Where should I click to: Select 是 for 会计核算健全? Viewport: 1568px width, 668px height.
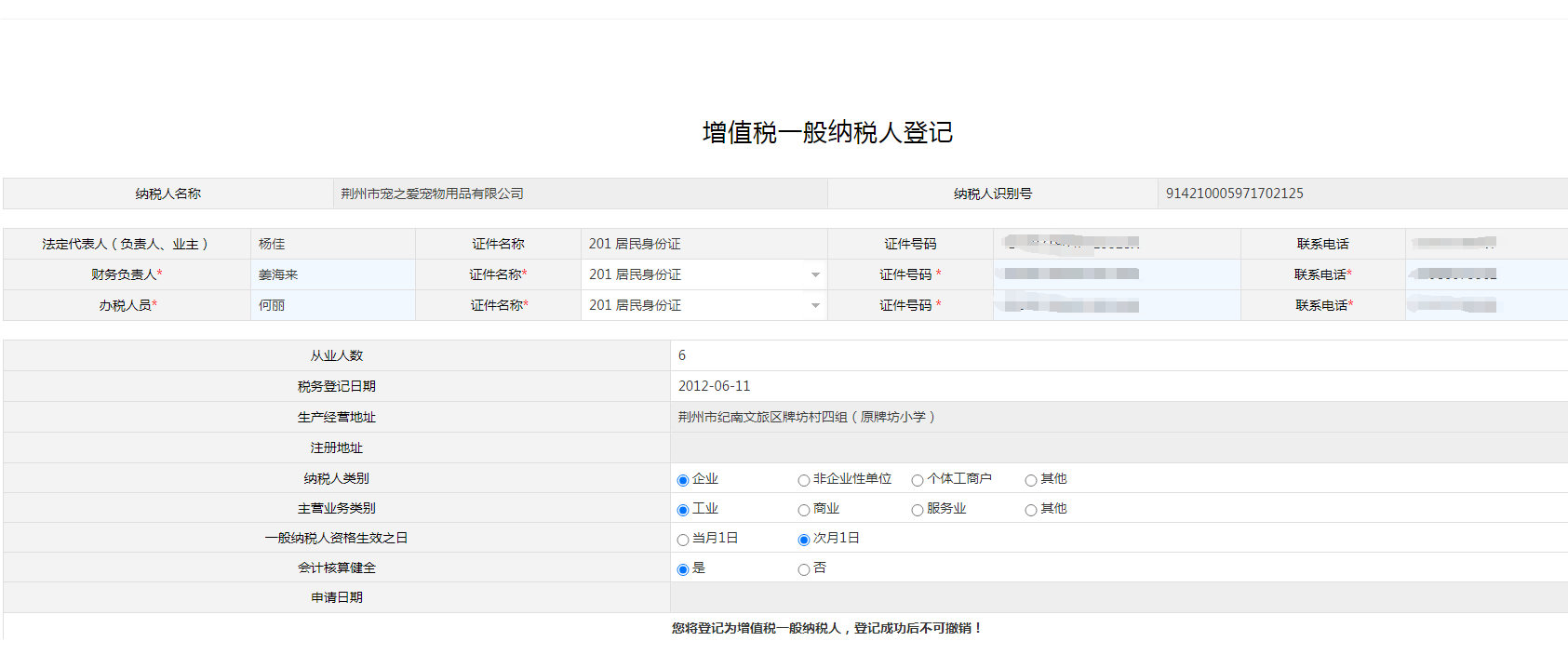[x=683, y=569]
